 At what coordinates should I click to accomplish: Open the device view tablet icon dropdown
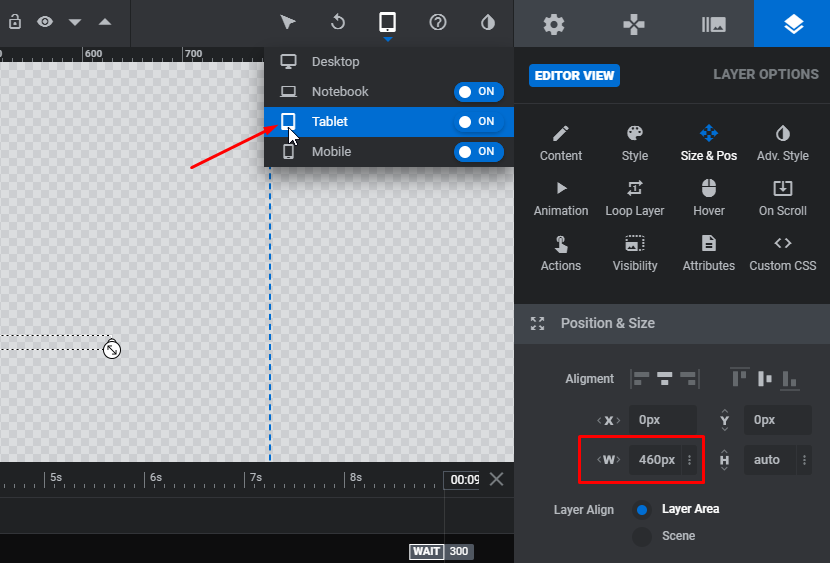[x=387, y=22]
